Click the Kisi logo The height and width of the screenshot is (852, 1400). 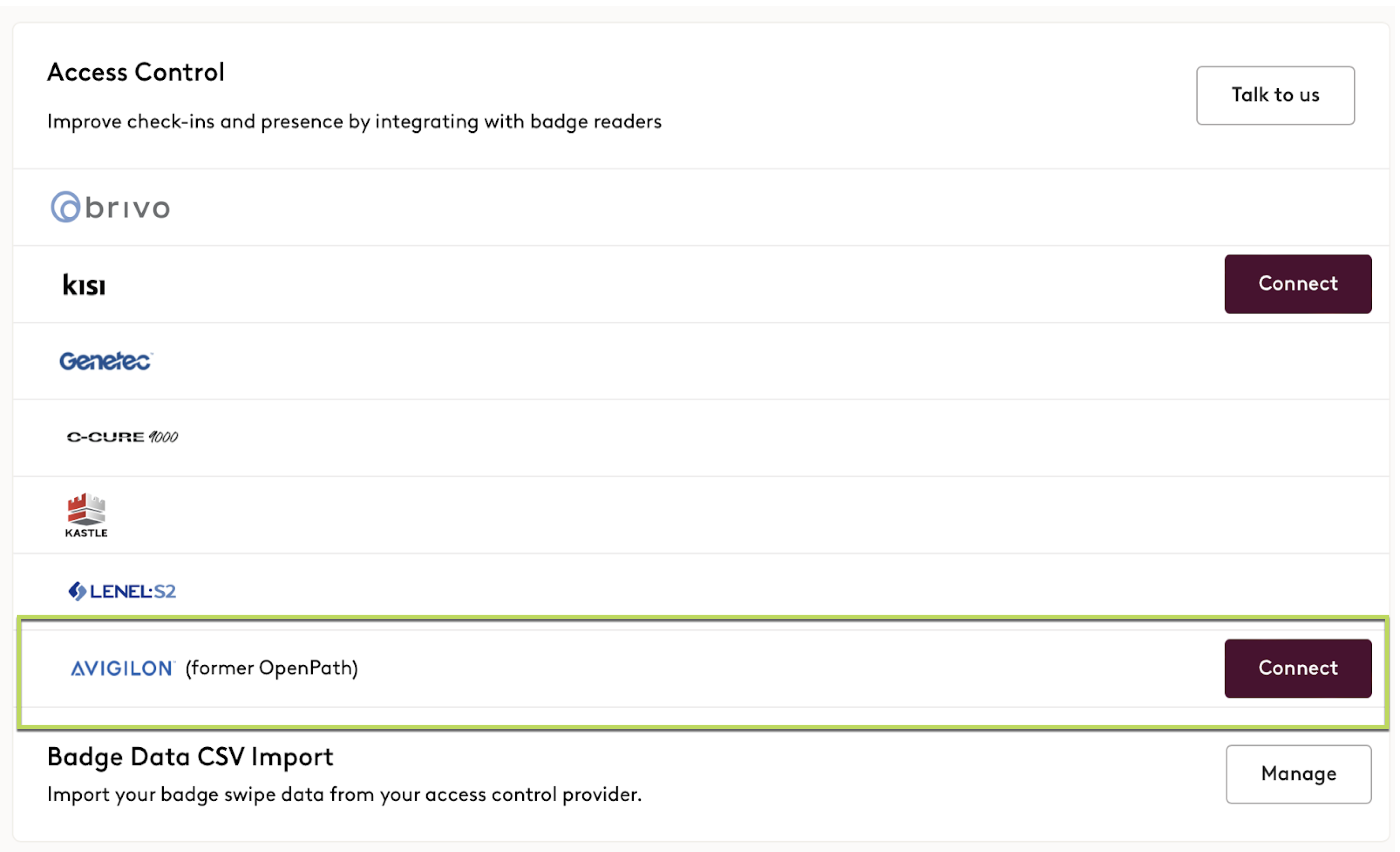pyautogui.click(x=84, y=285)
